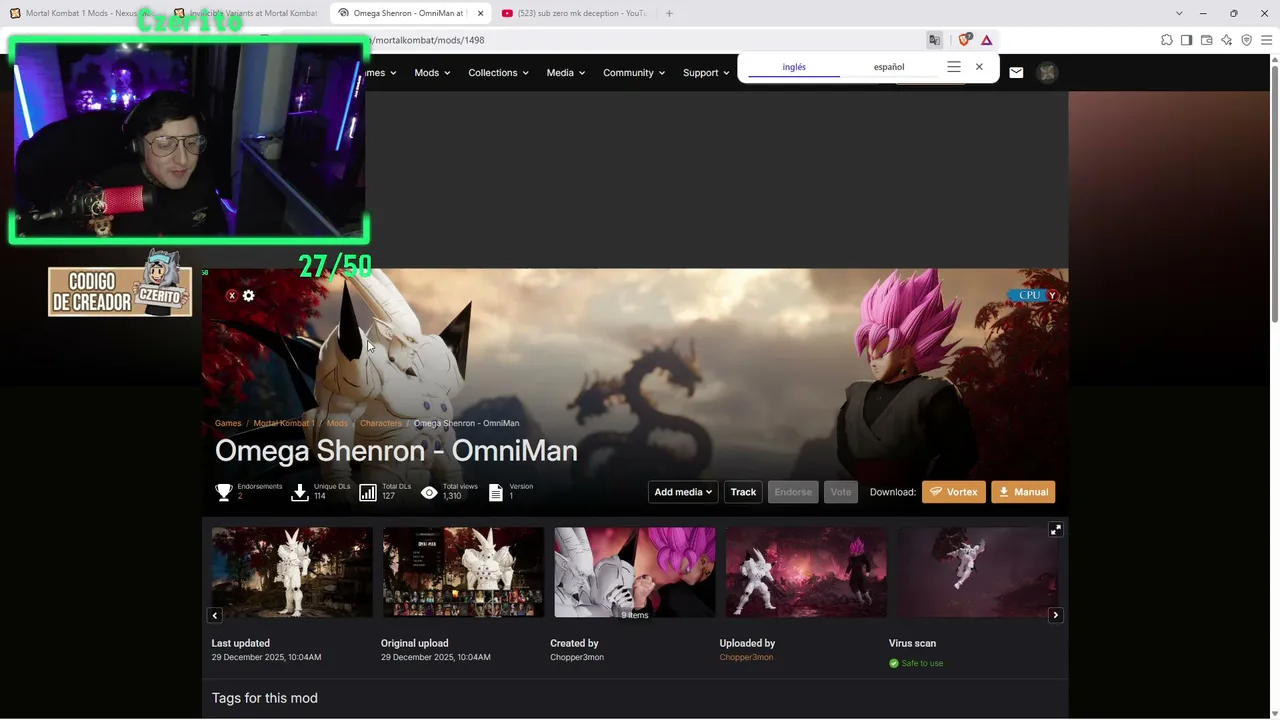Click the Last updated date text
Viewport: 1280px width, 720px height.
[x=266, y=657]
